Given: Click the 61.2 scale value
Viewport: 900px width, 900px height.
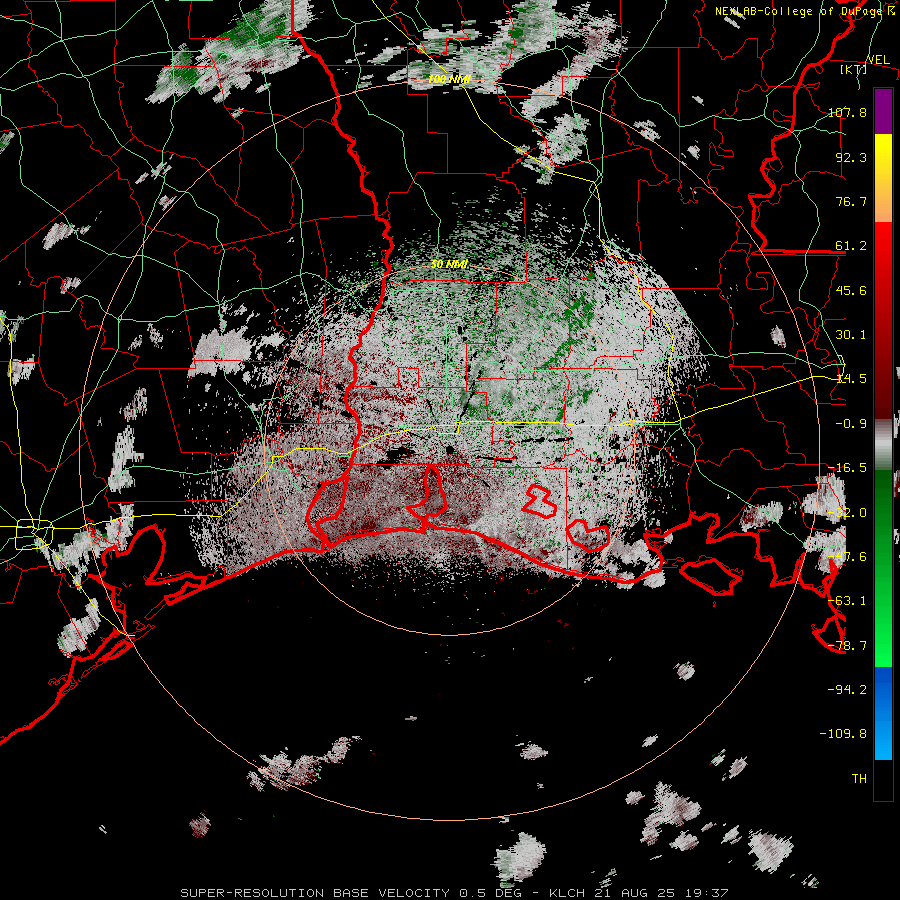Looking at the screenshot, I should coord(851,246).
